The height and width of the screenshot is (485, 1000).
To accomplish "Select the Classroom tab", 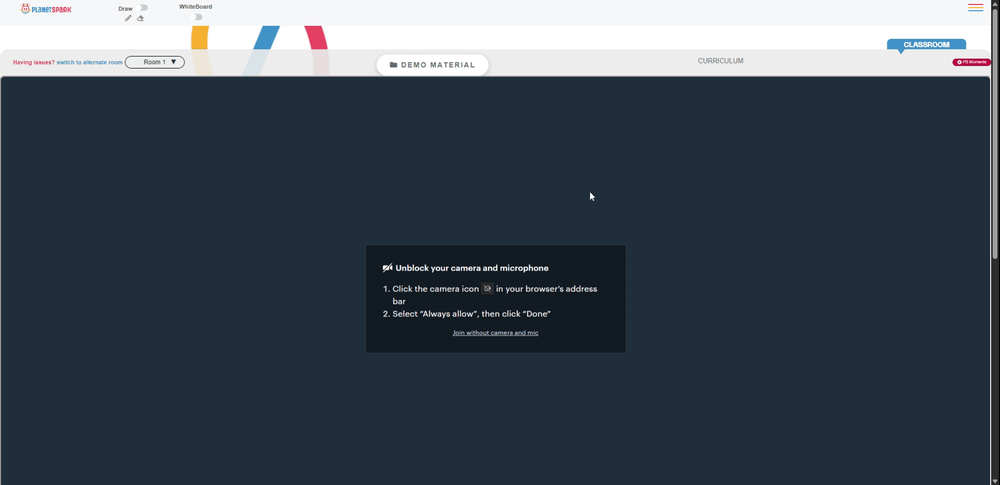I will point(926,45).
